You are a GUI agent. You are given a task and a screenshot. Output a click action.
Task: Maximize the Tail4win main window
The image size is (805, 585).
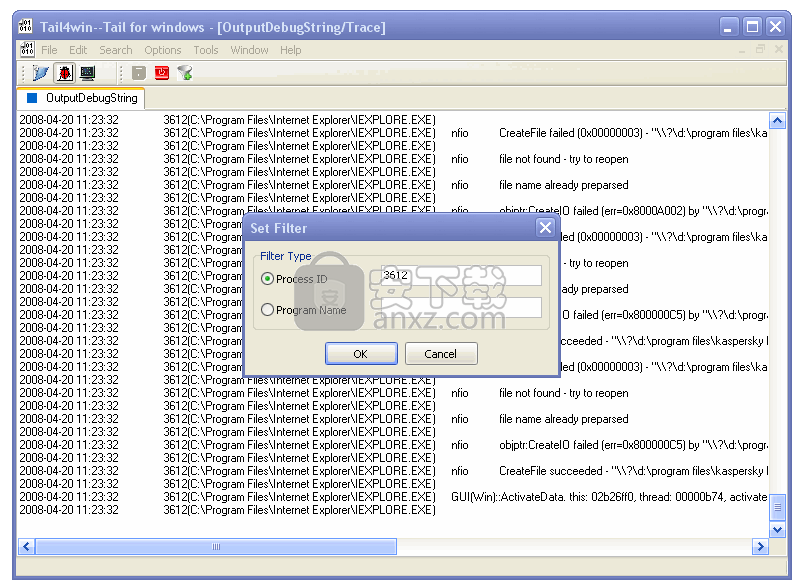point(752,26)
